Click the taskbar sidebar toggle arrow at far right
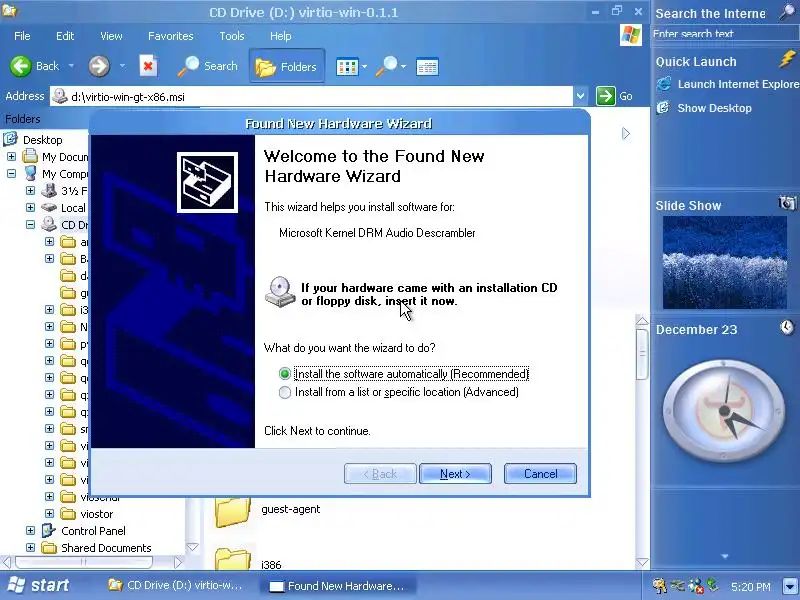This screenshot has height=600, width=800. (790, 586)
